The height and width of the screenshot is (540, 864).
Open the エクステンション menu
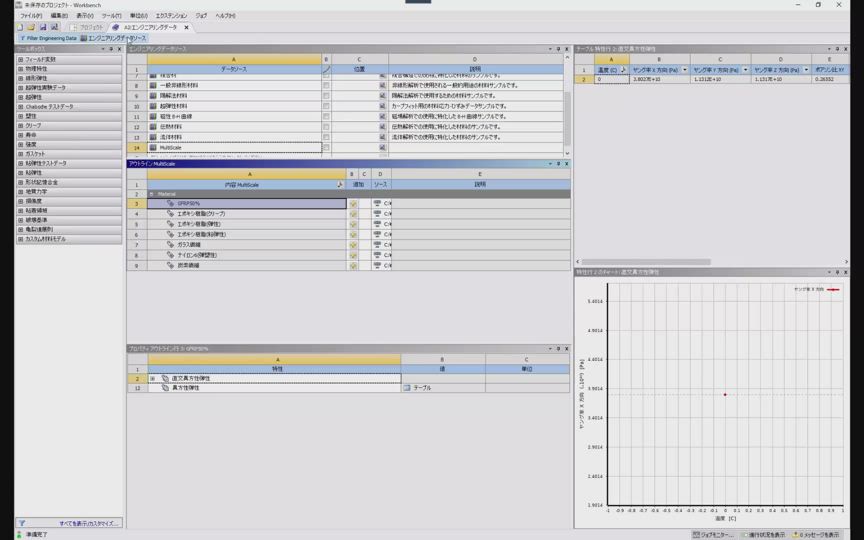pyautogui.click(x=171, y=16)
